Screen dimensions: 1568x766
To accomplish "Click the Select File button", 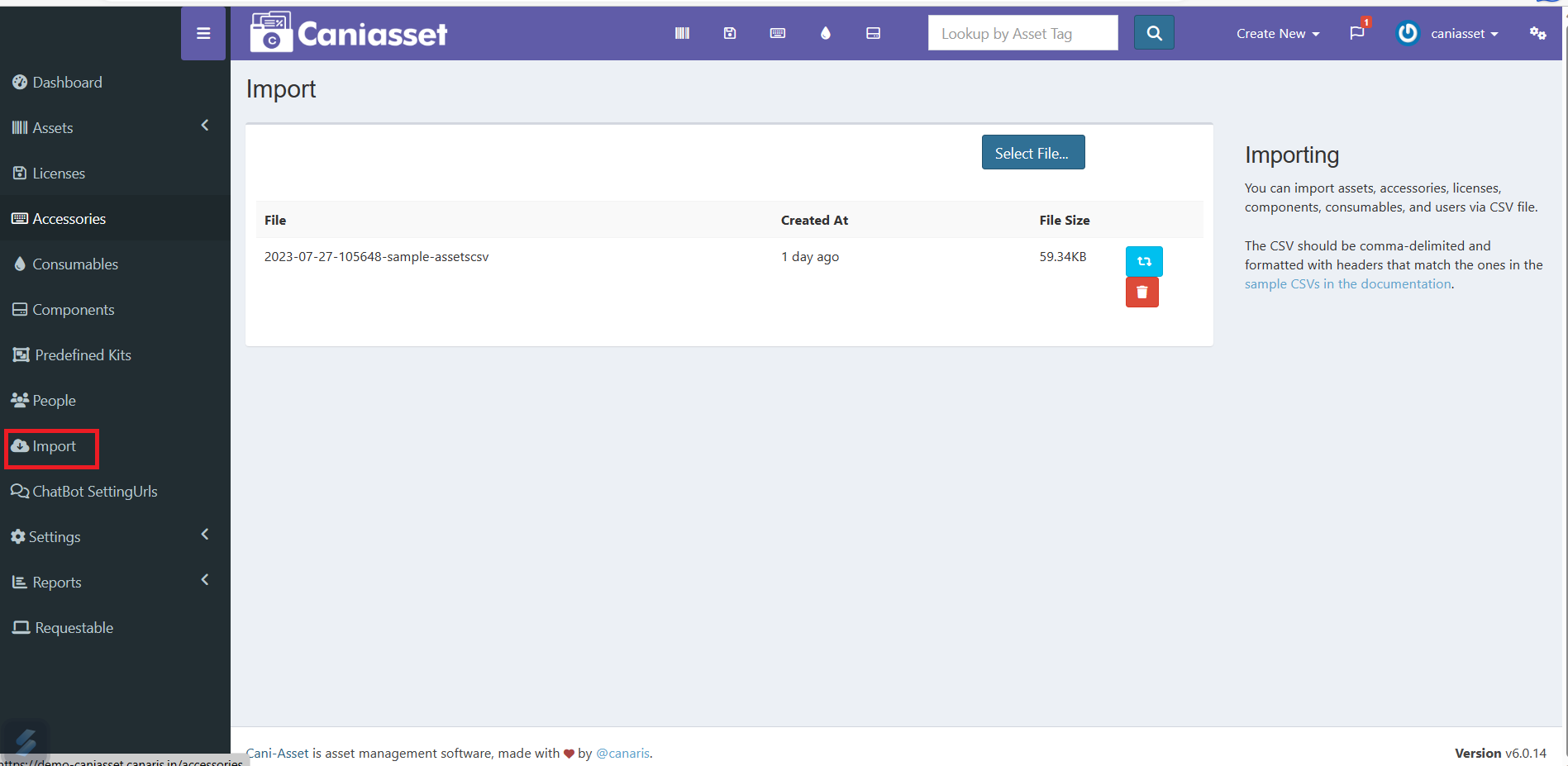I will [1032, 152].
